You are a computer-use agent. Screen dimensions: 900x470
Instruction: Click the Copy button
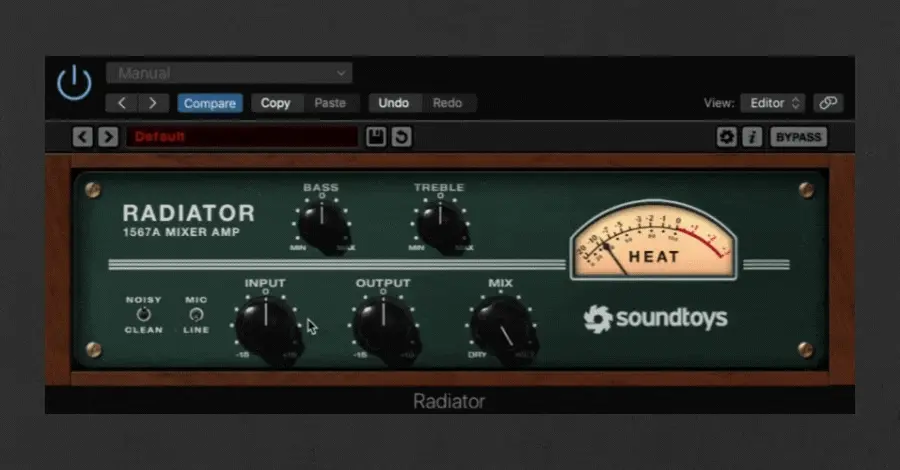point(276,103)
